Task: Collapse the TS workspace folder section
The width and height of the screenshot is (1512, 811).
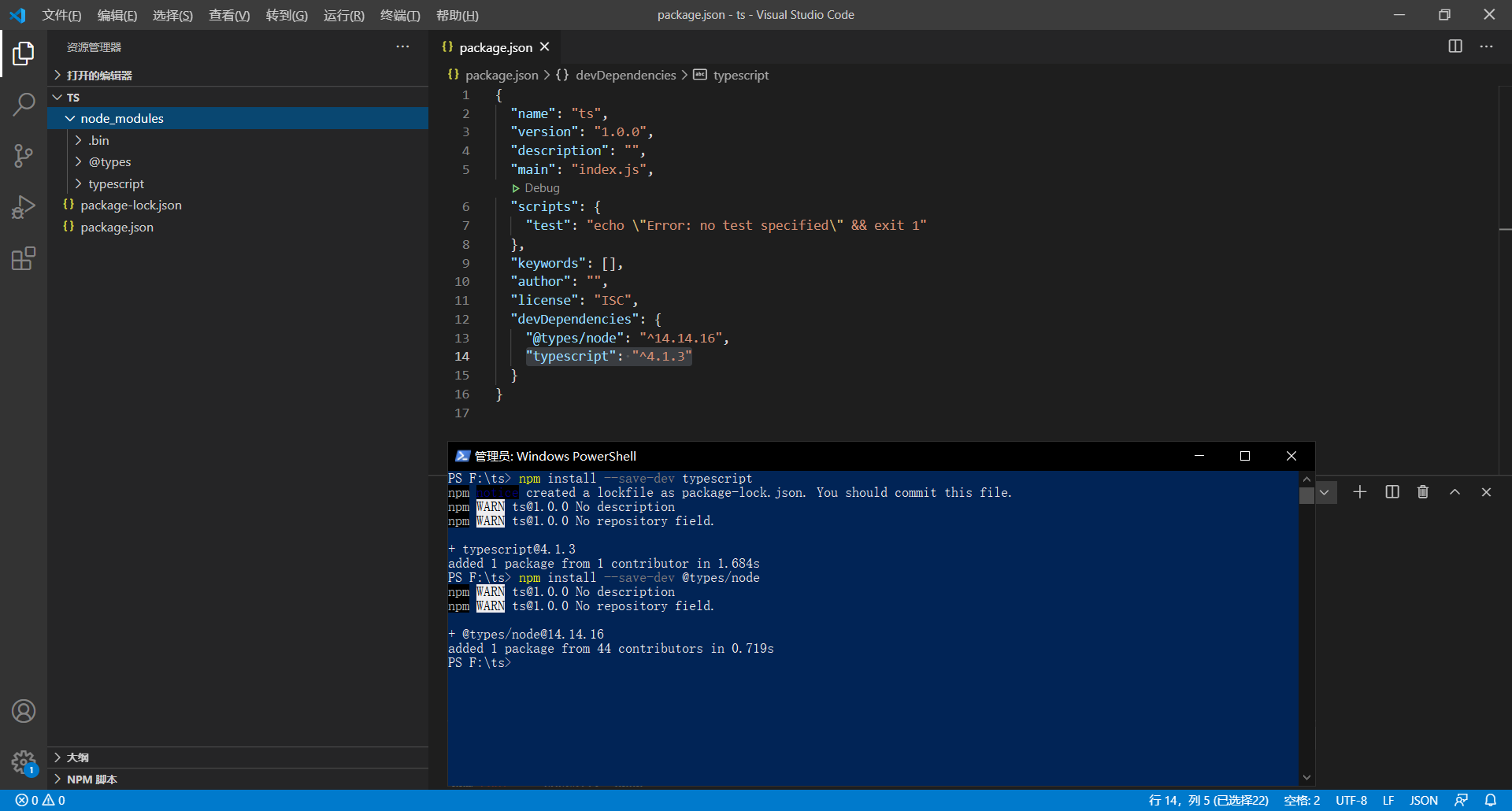Action: pyautogui.click(x=238, y=97)
